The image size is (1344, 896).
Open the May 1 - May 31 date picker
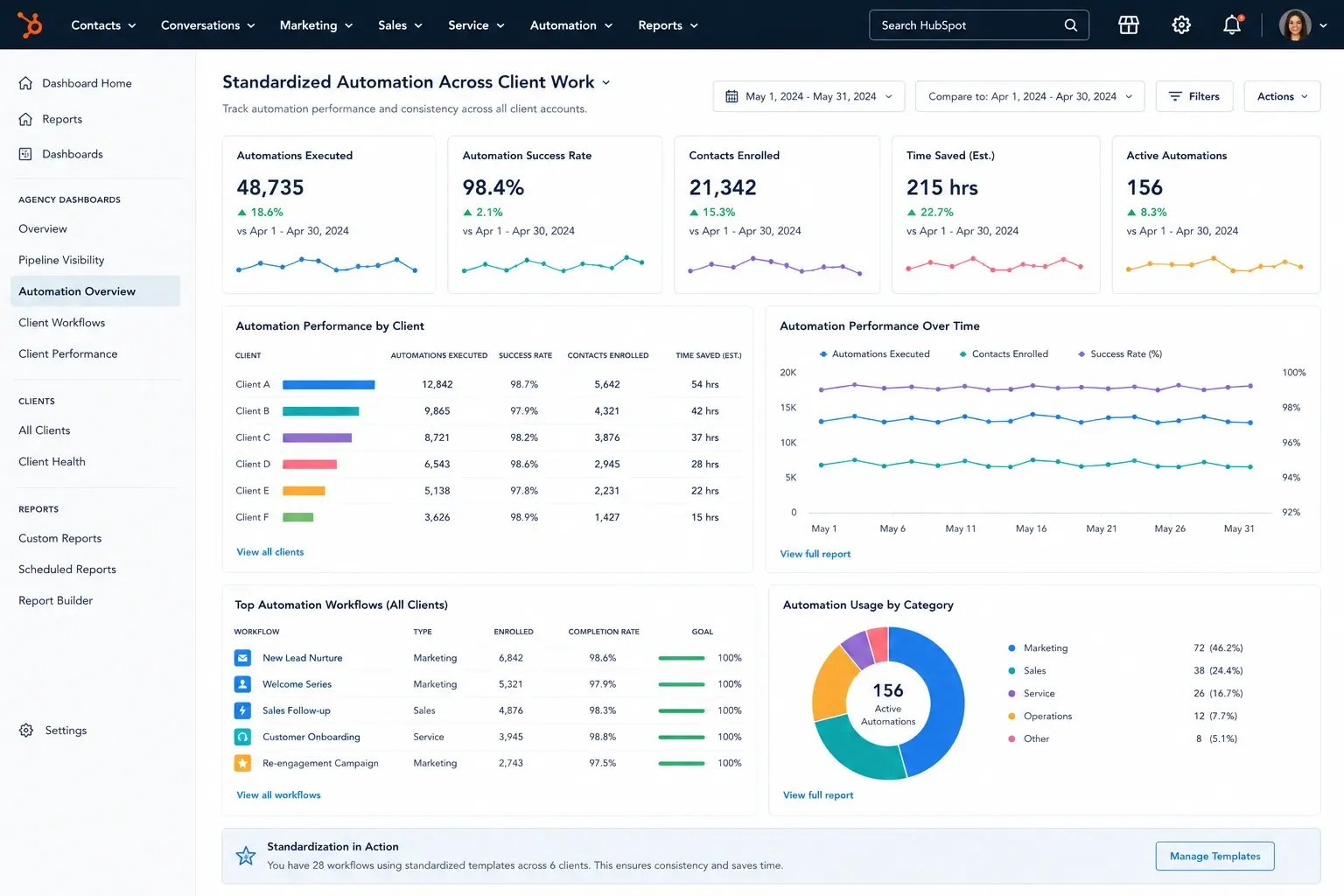tap(809, 96)
